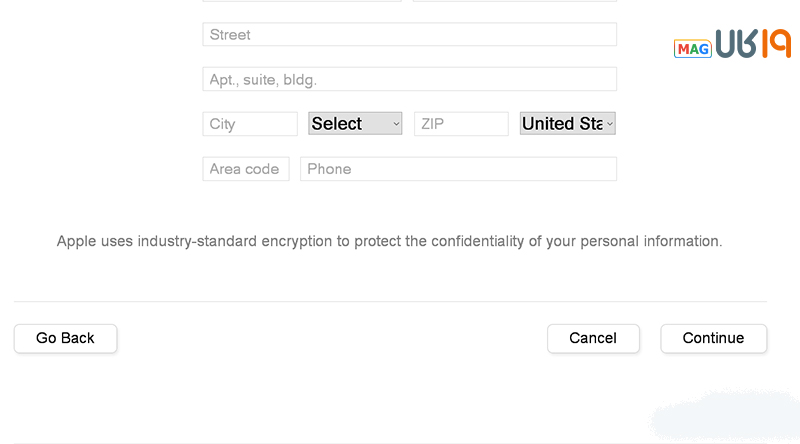
Task: Focus the ZIP code field
Action: (x=461, y=124)
